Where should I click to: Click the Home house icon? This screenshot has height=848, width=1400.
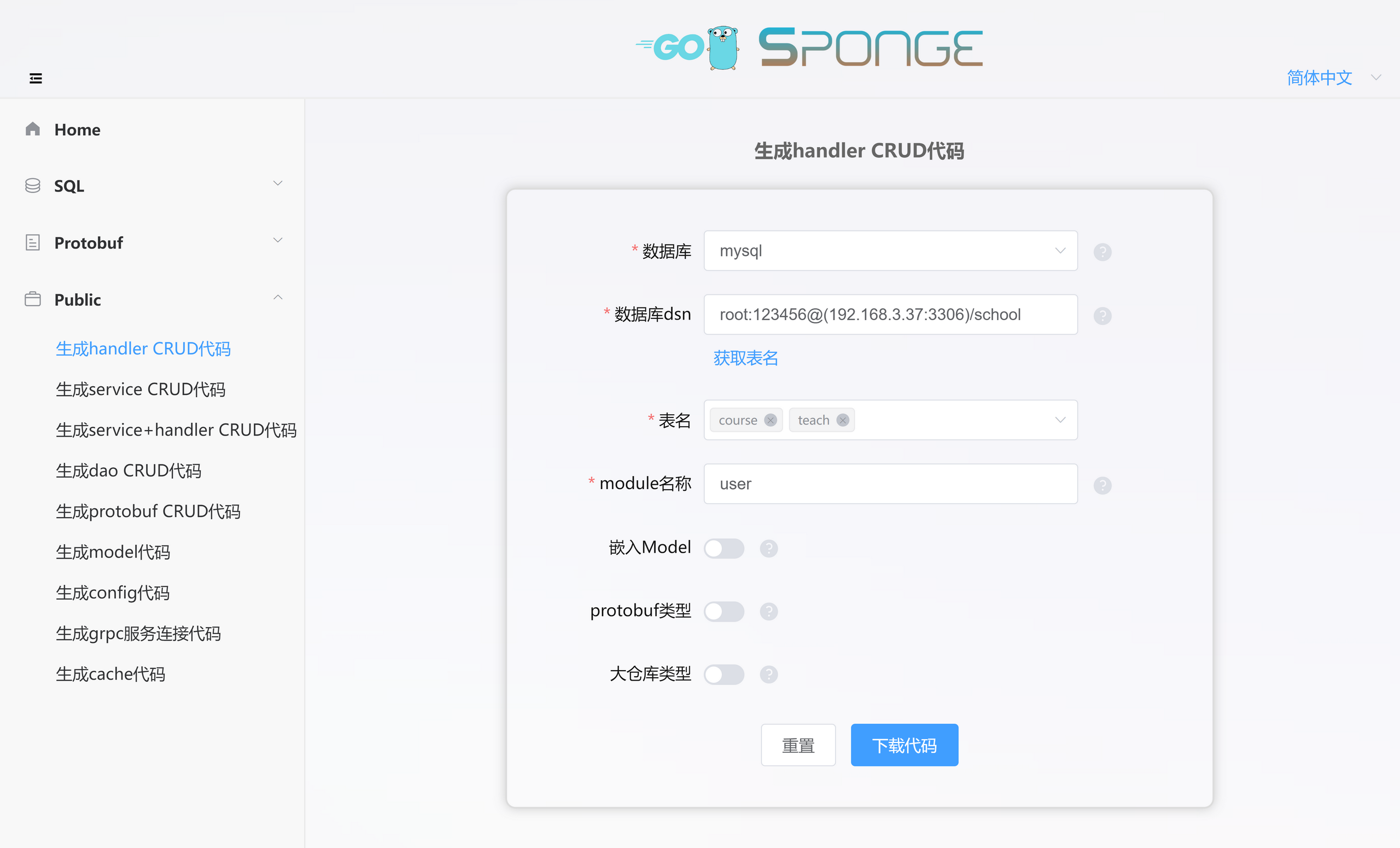point(33,129)
